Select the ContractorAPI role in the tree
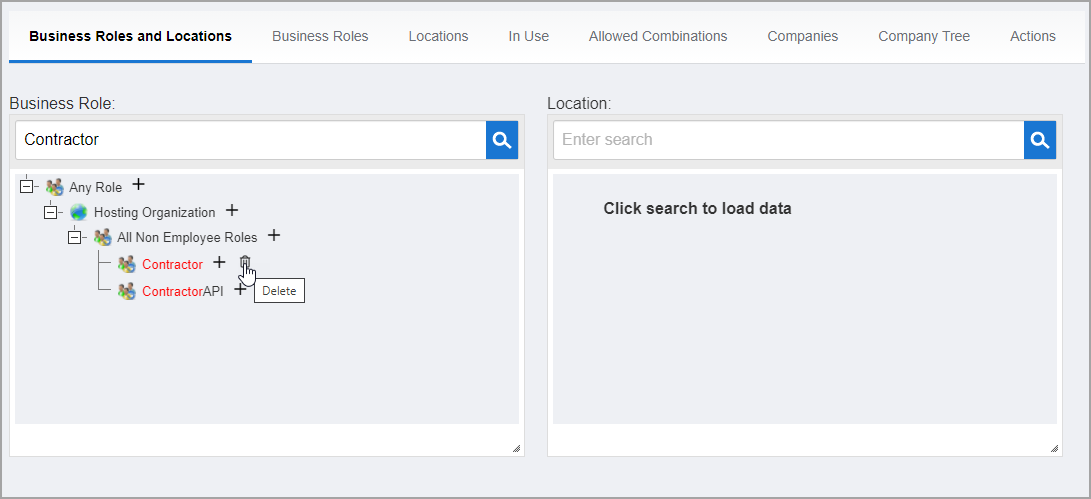The image size is (1091, 499). [x=182, y=291]
